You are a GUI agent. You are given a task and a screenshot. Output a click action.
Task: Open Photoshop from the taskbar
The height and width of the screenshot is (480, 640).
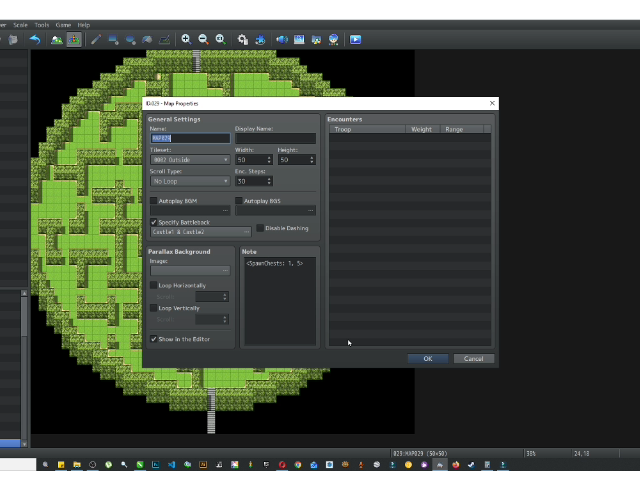pos(156,464)
